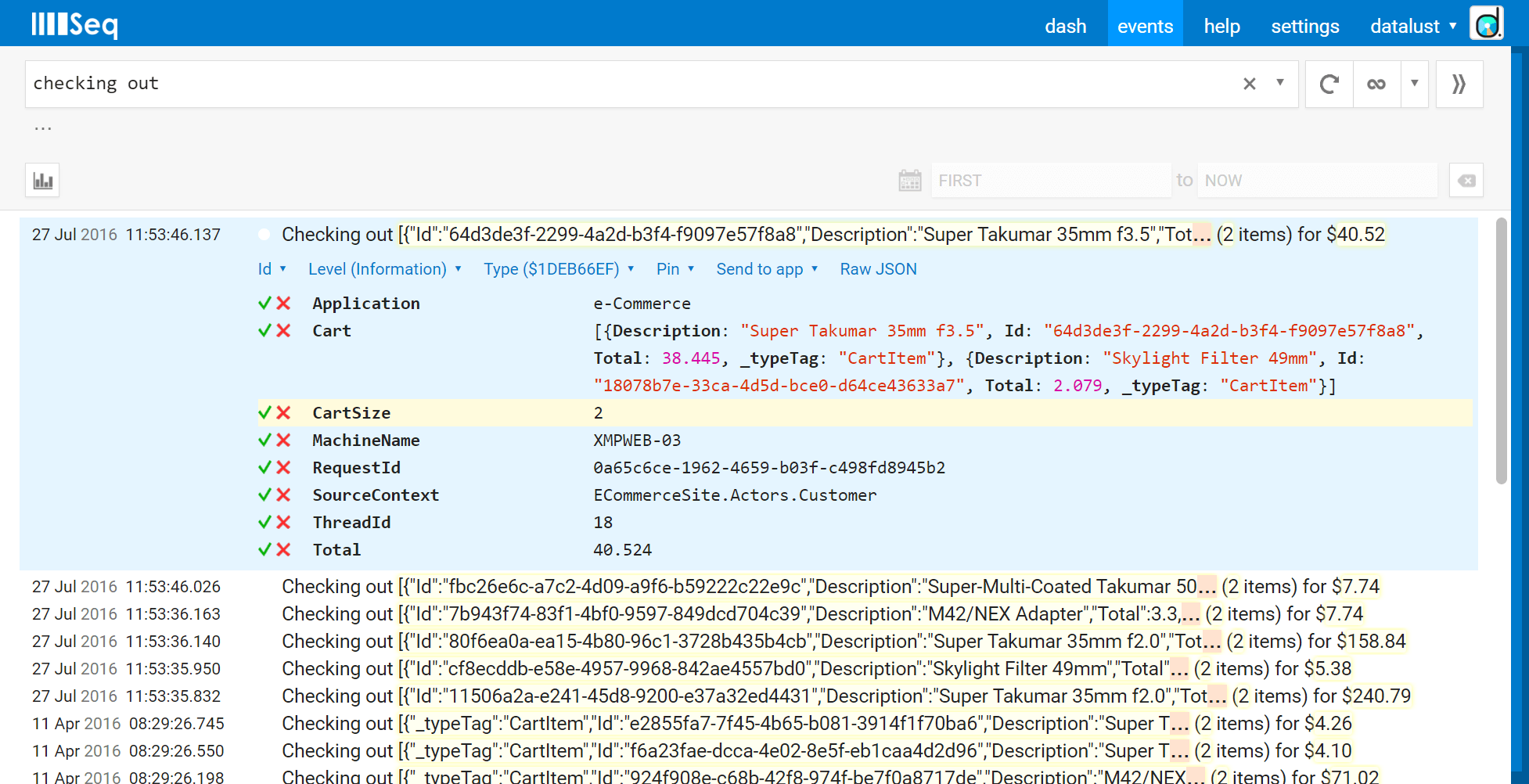Screen dimensions: 1529x784
Task: Exclude Cart value with the red X
Action: (x=283, y=331)
